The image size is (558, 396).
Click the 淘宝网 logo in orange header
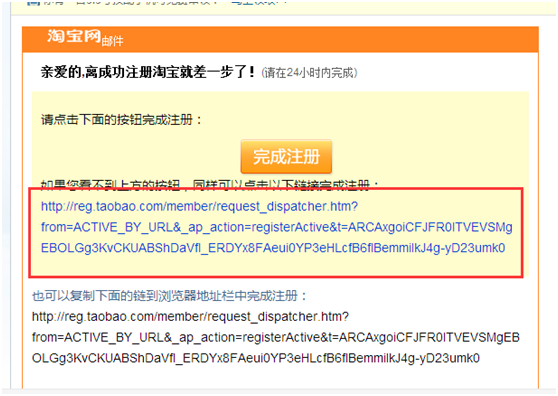click(74, 36)
